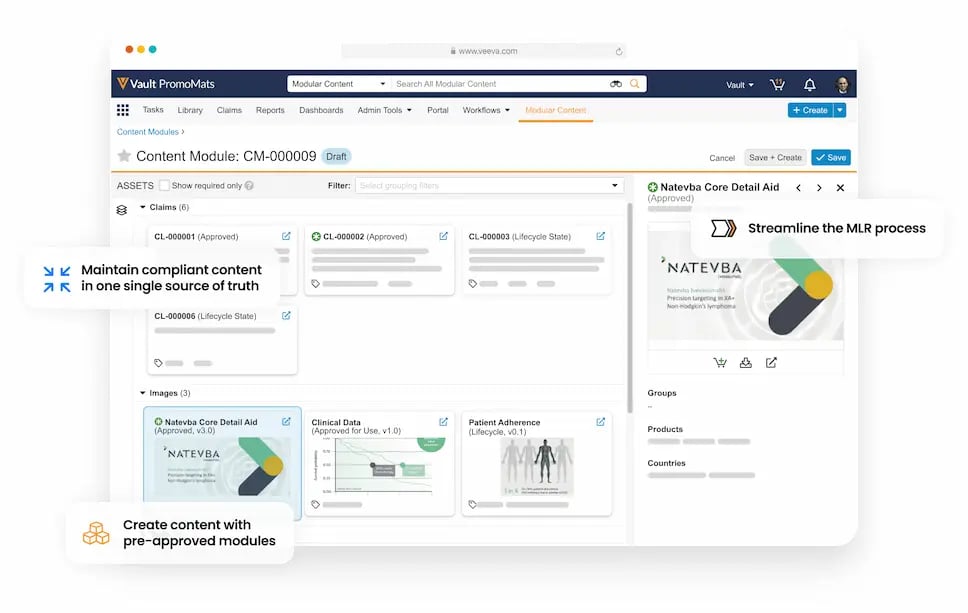Star the Content Module CM-000009 as favorite
Image resolution: width=968 pixels, height=613 pixels.
coord(124,156)
